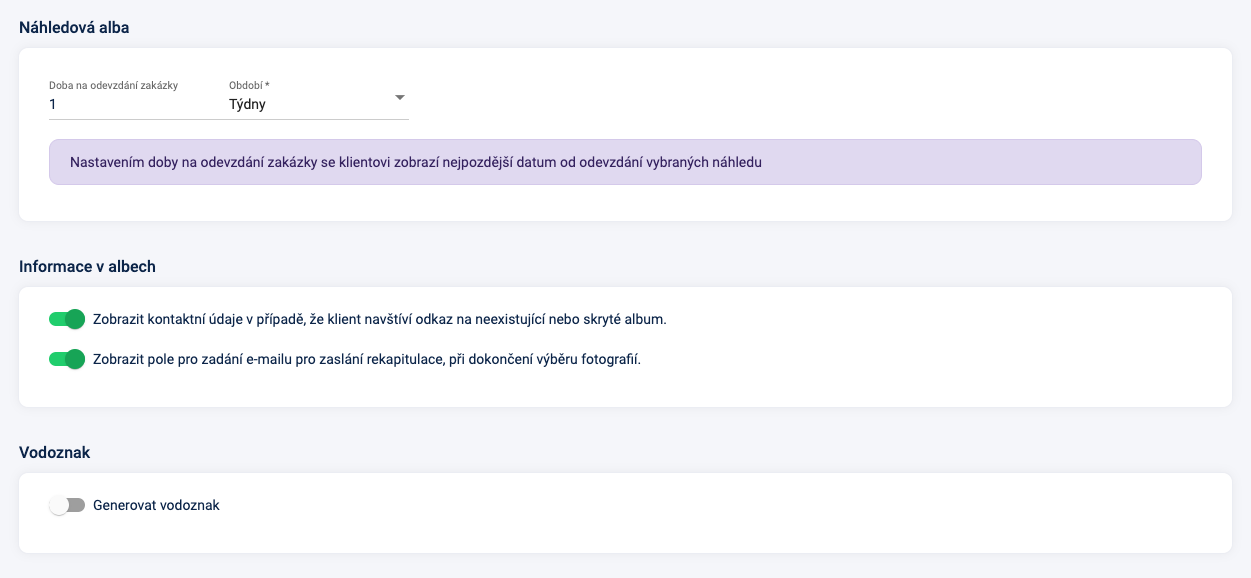Turn off the e-mail recap field toggle
The height and width of the screenshot is (578, 1251).
pyautogui.click(x=67, y=359)
